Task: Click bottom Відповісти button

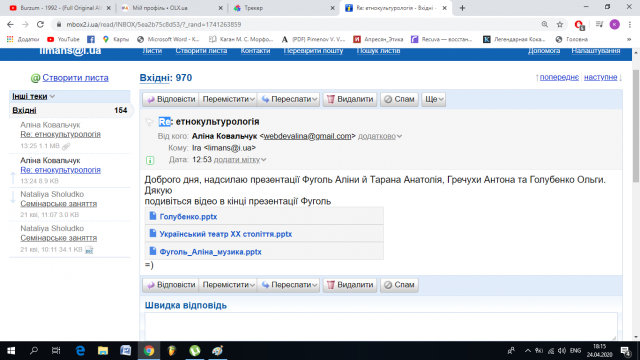Action: click(171, 285)
